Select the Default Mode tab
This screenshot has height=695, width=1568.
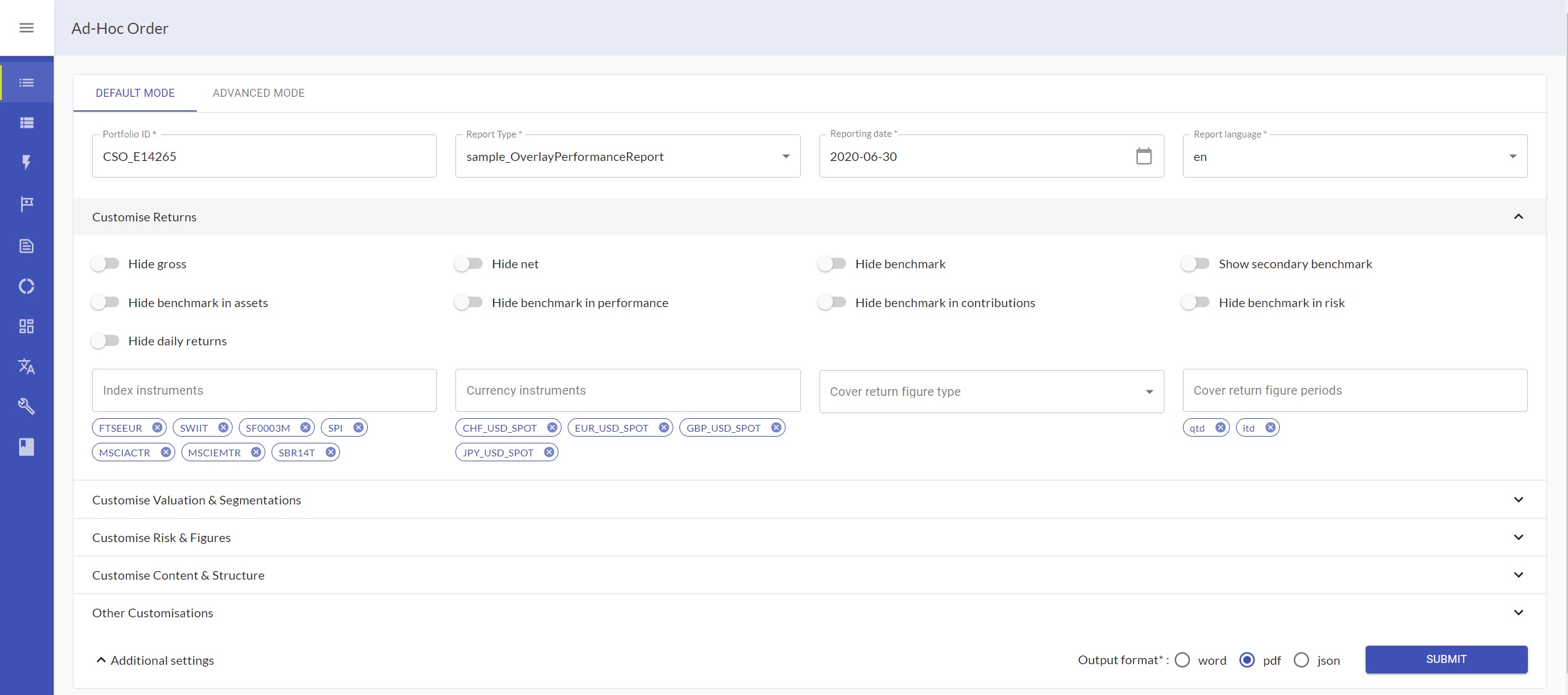point(135,93)
